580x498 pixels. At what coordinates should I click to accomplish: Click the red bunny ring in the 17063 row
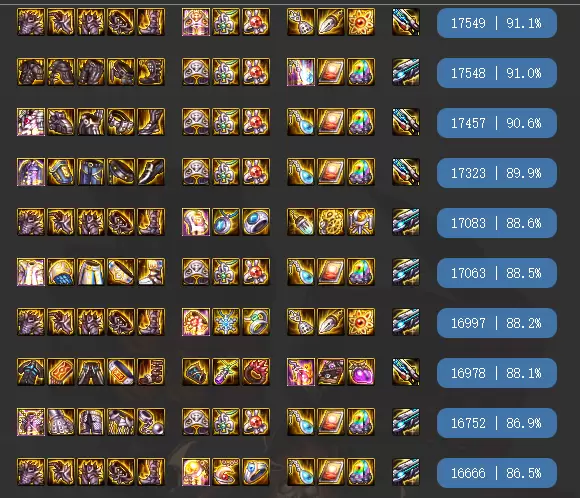coord(256,272)
